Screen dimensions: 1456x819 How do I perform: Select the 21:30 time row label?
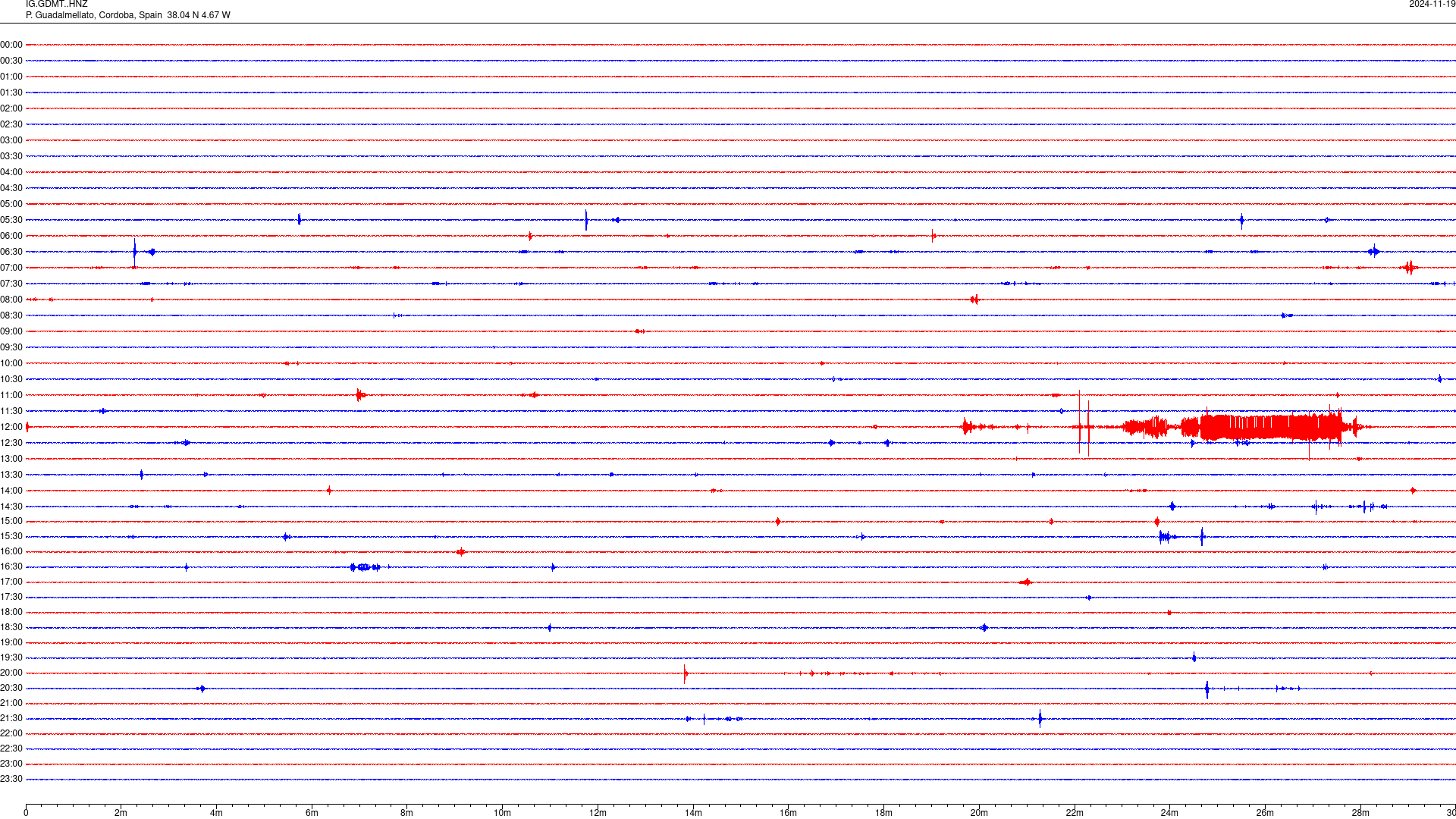click(x=11, y=718)
